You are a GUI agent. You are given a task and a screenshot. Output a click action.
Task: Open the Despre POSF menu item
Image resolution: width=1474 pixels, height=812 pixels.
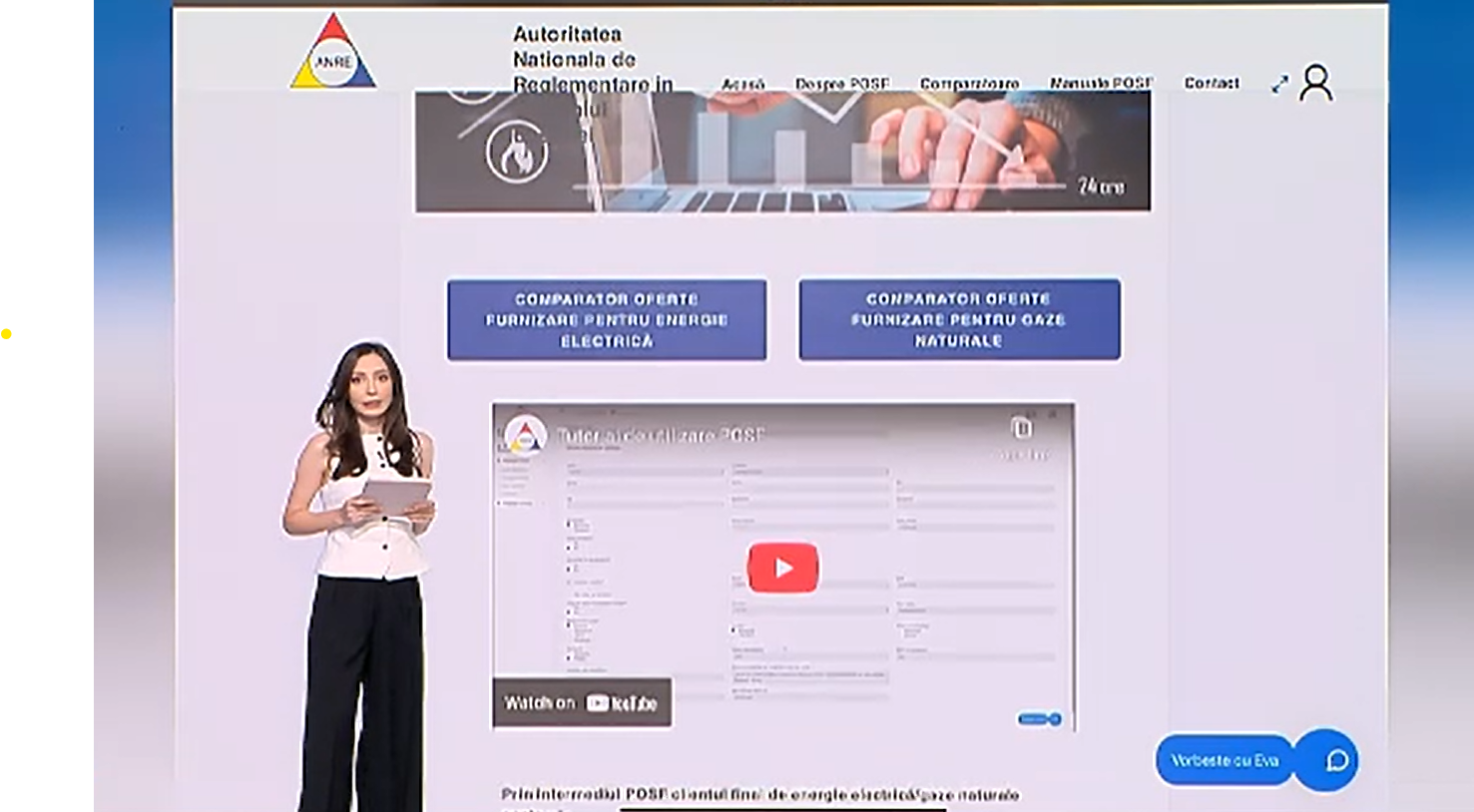841,84
